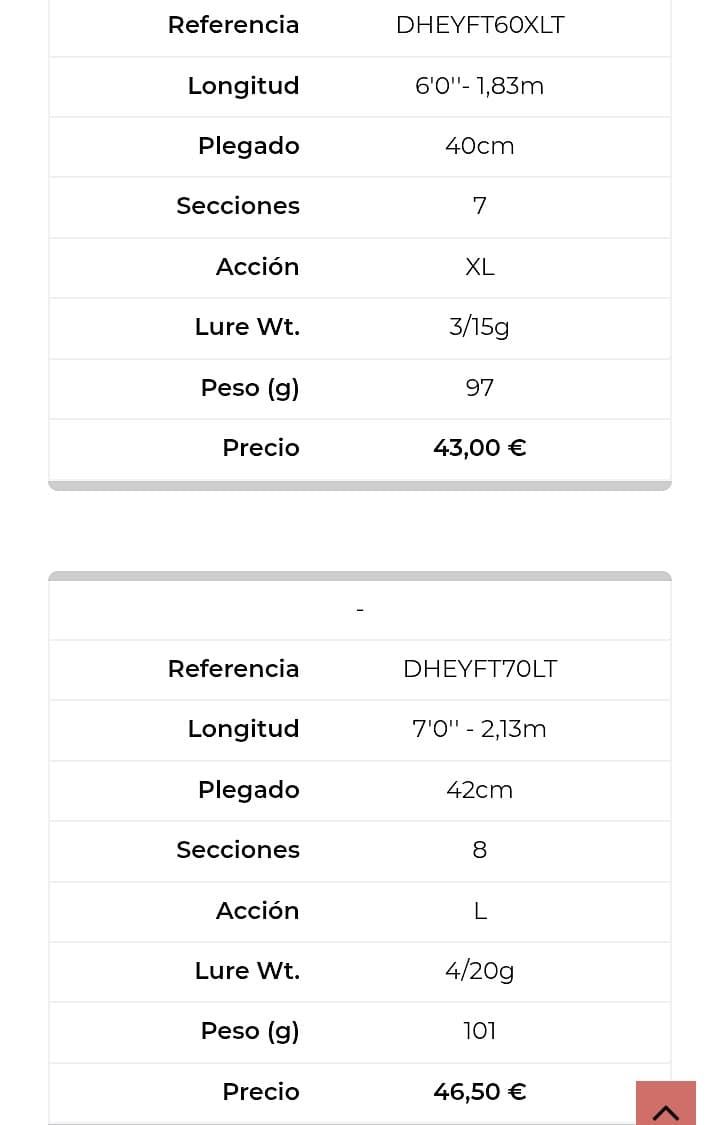Screen dimensions: 710x1125
Task: Click the Secciones value 8
Action: [x=480, y=849]
